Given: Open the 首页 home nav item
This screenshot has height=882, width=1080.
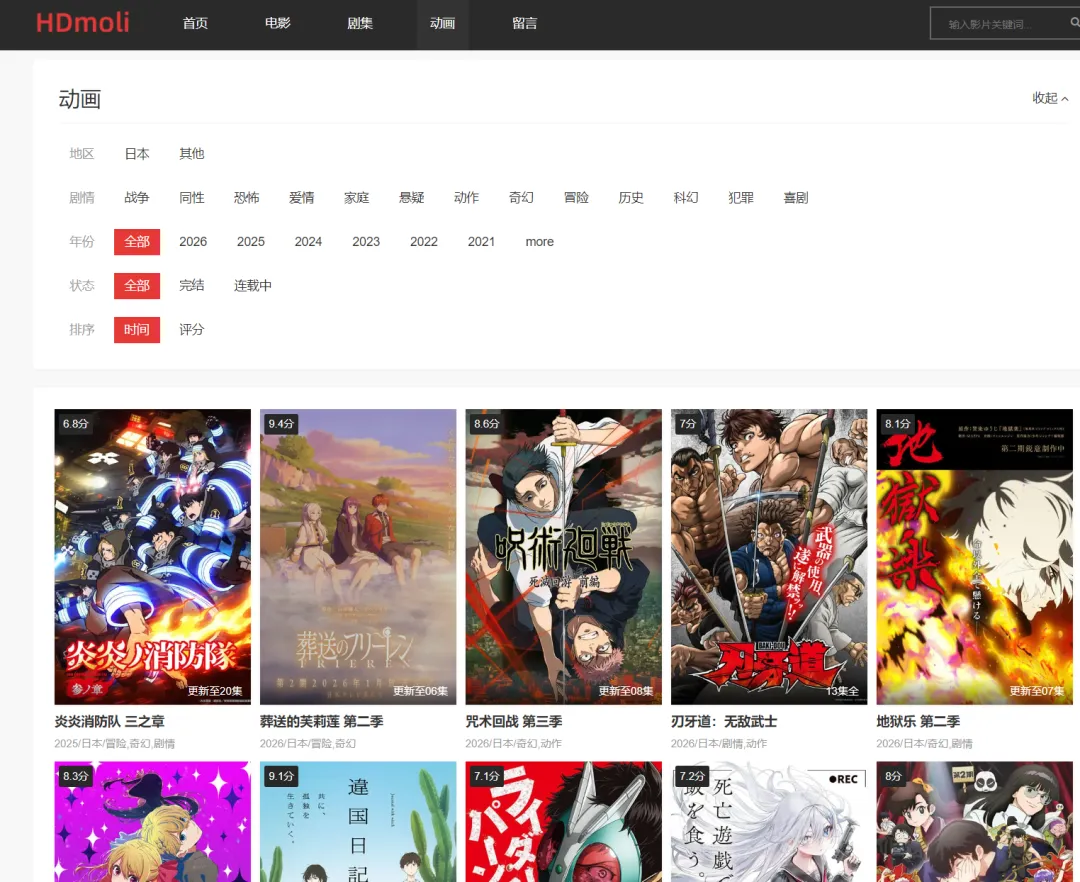Looking at the screenshot, I should coord(195,23).
